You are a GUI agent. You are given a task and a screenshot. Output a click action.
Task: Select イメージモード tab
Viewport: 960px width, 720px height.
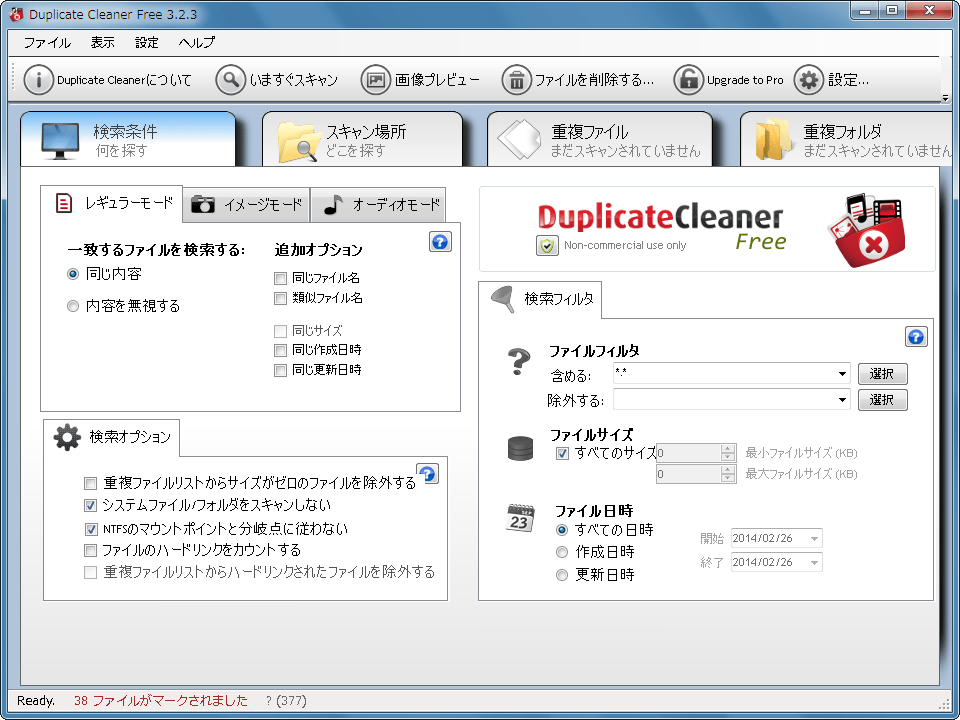pos(247,204)
